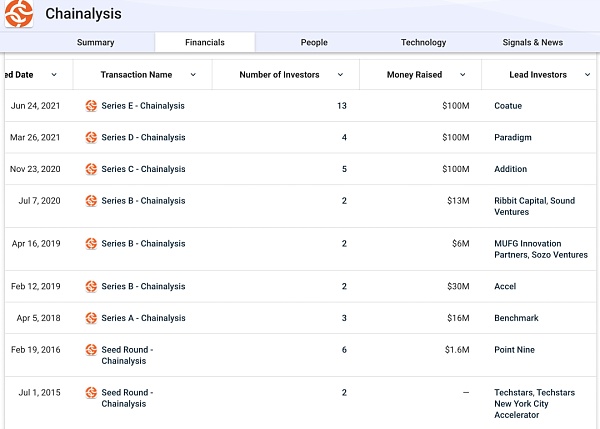Screen dimensions: 600x429
Task: Click lead investor Point Nine
Action: pos(514,349)
